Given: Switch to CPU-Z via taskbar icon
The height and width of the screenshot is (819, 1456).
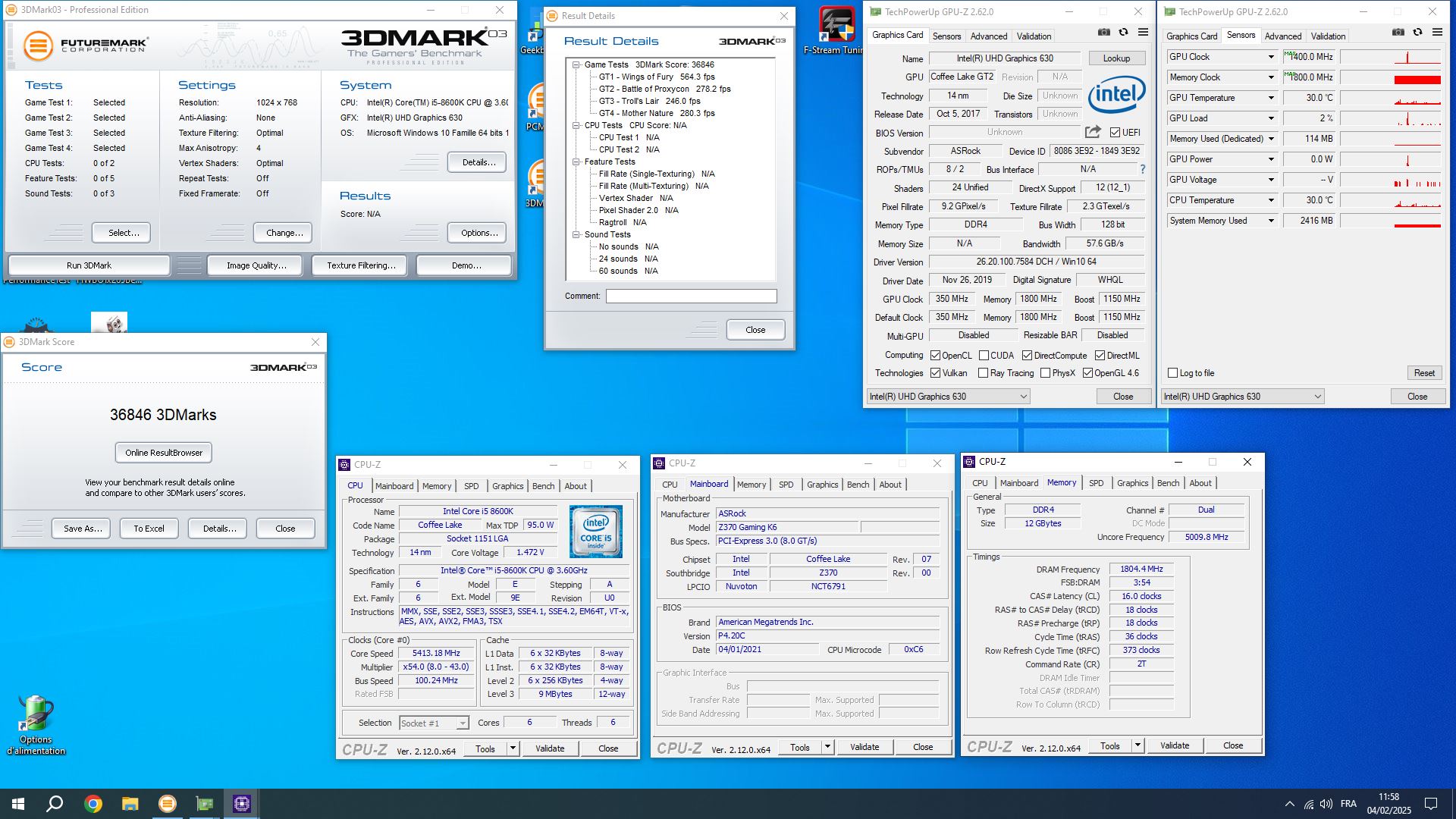Looking at the screenshot, I should (x=242, y=804).
